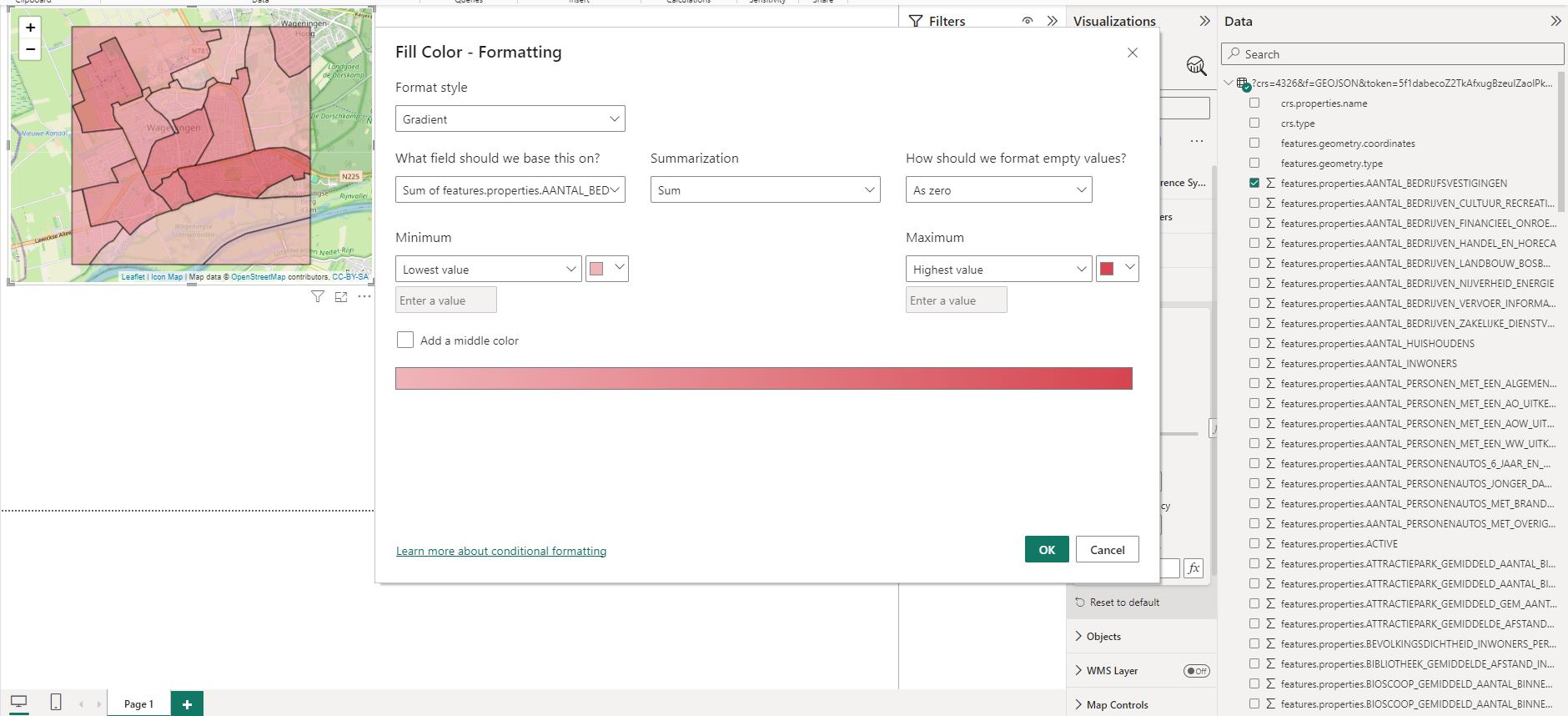
Task: Click the OK button
Action: (x=1047, y=550)
